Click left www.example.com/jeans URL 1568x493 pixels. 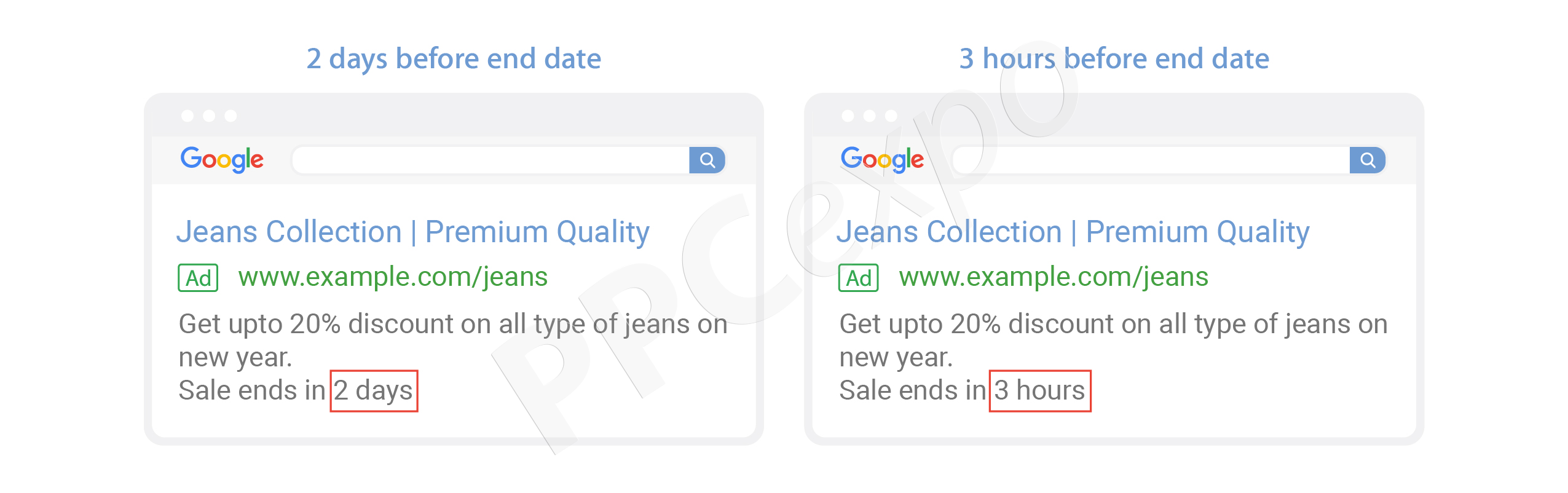(x=393, y=277)
